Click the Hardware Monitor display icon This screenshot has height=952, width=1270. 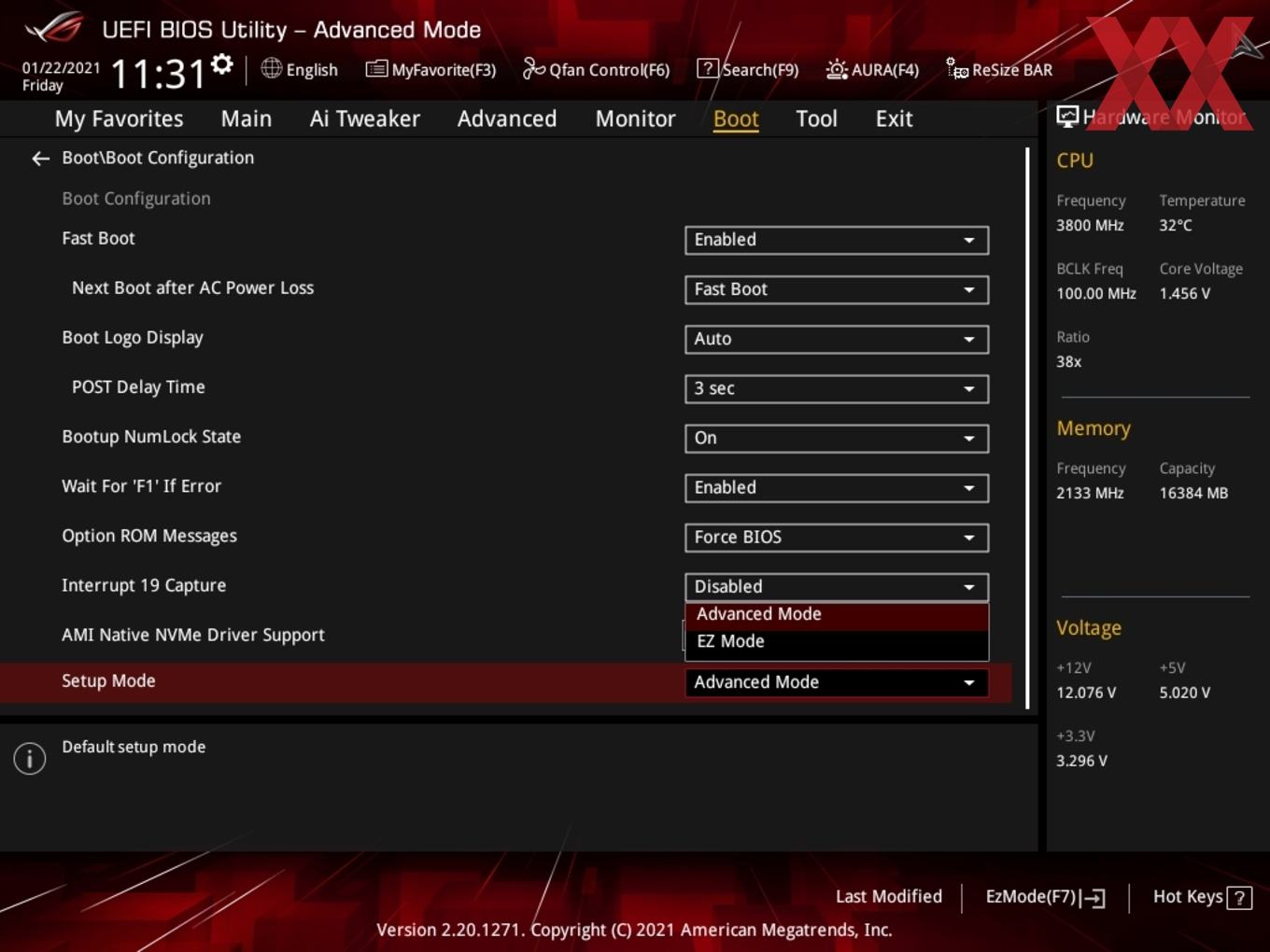(x=1067, y=117)
